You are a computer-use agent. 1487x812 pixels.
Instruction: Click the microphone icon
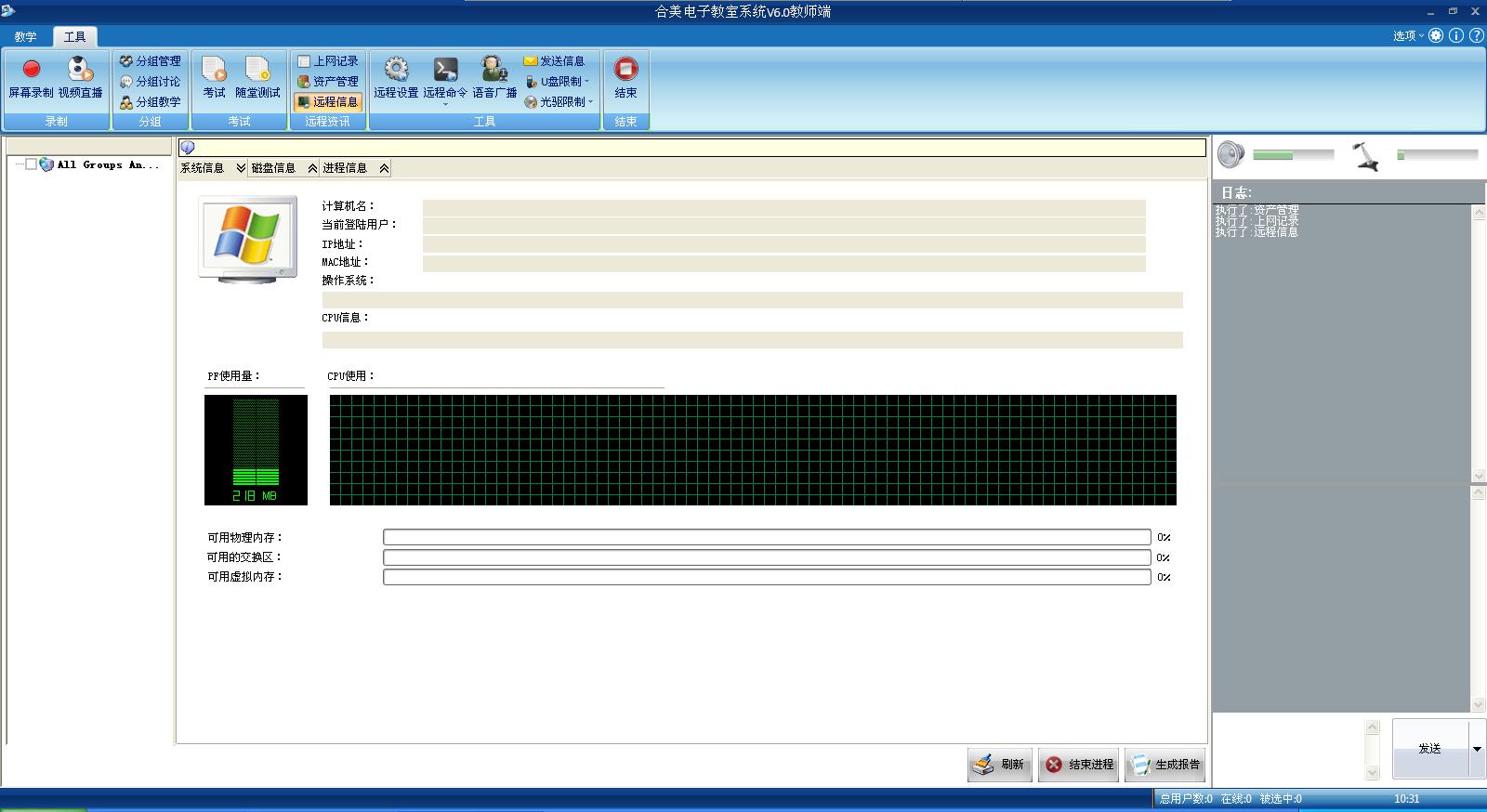[x=1365, y=155]
